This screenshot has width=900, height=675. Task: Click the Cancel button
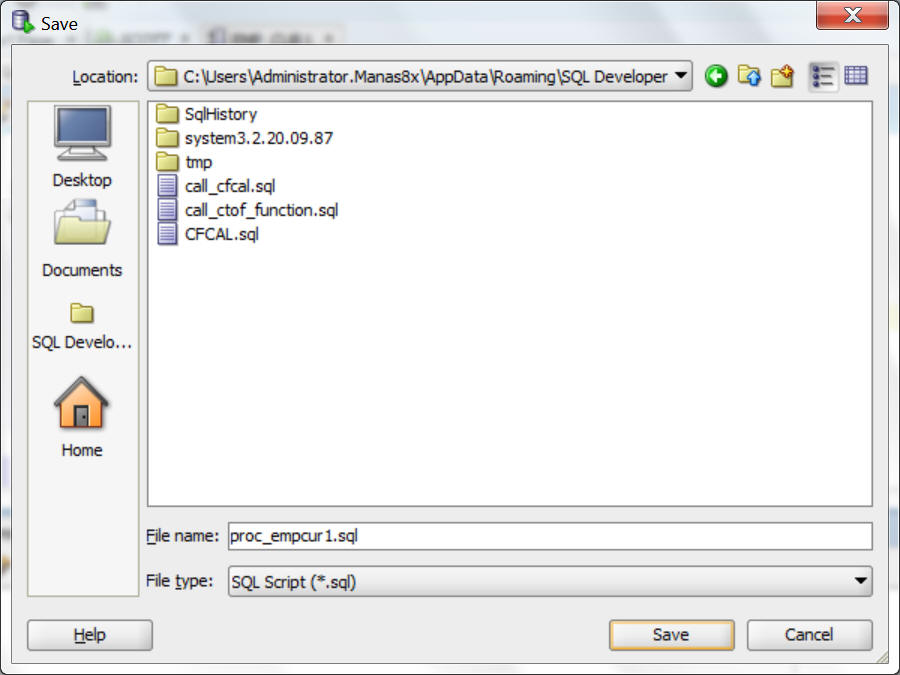click(809, 635)
